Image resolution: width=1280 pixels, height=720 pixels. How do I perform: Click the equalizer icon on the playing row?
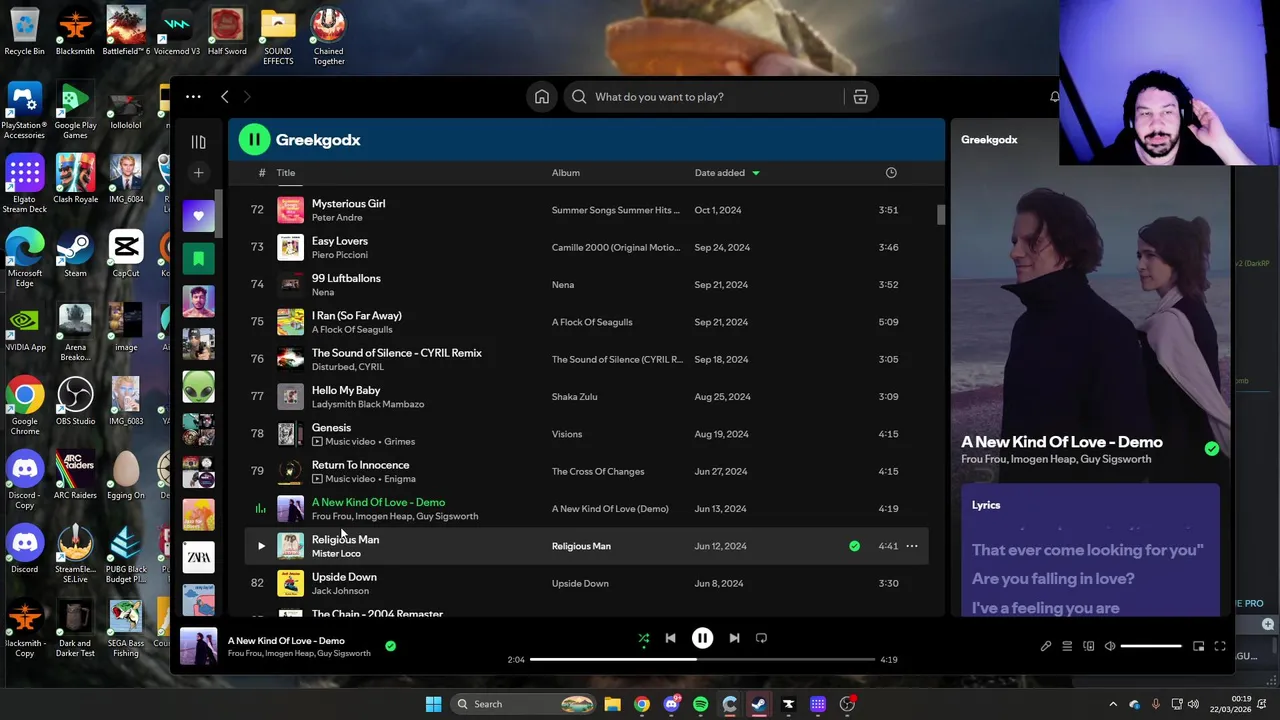tap(260, 509)
